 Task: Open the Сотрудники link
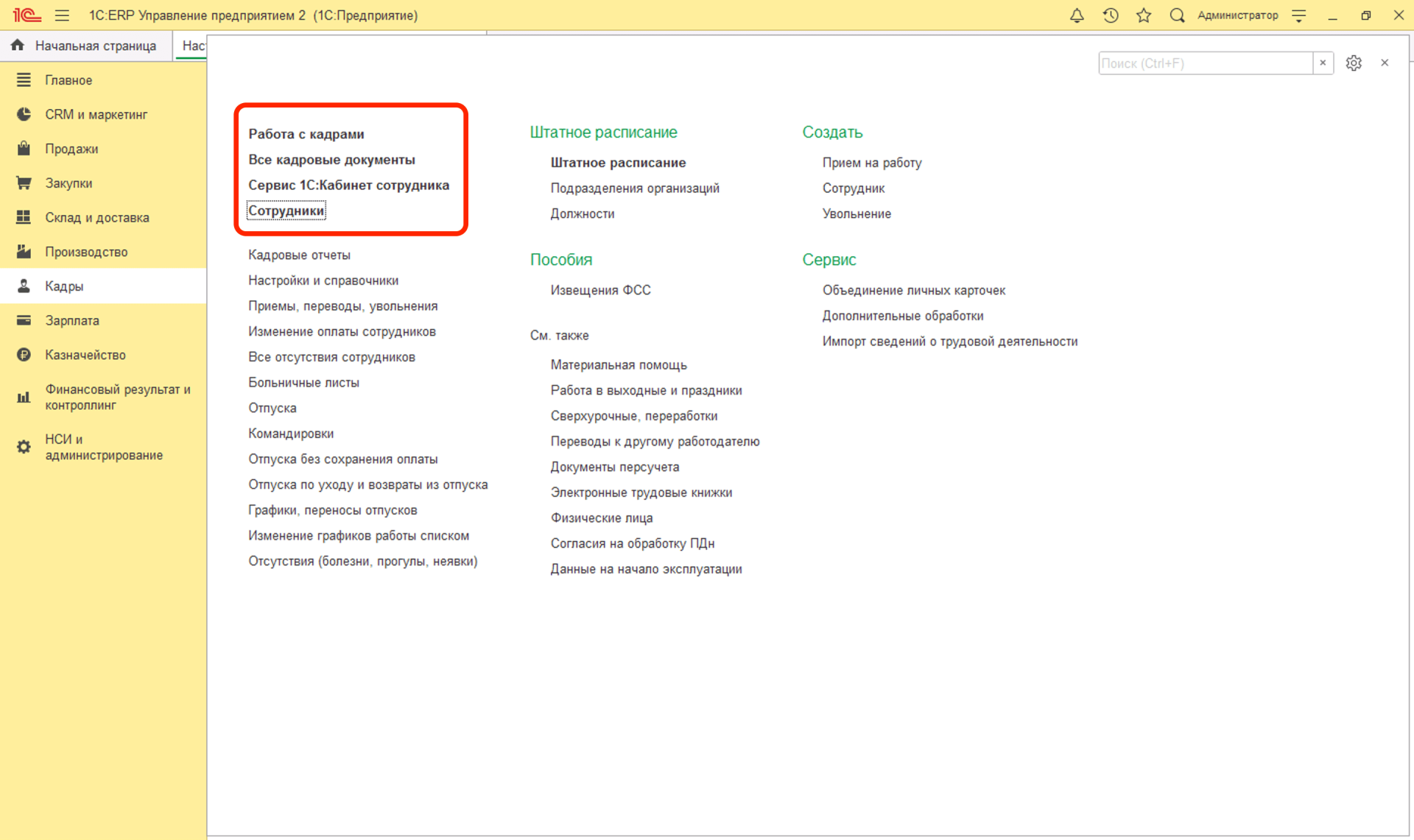(286, 211)
